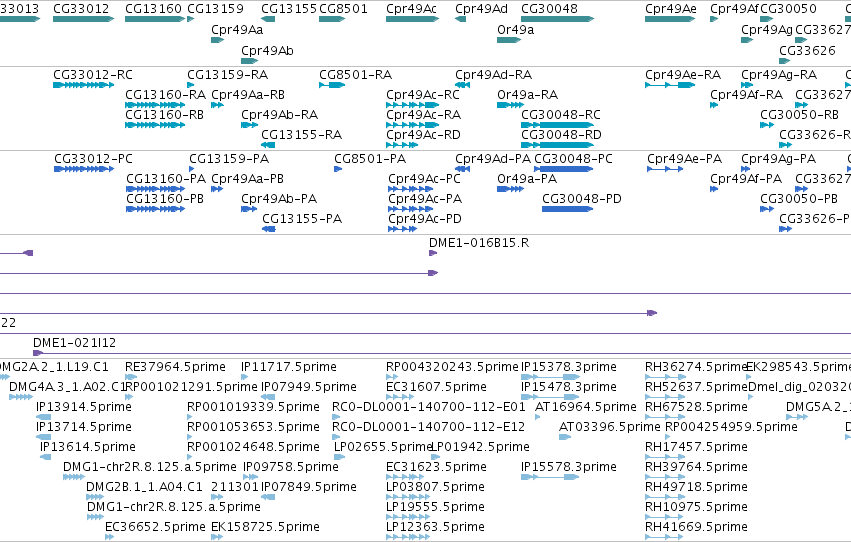Click the Cpr49Aa-RB transcript label

248,95
